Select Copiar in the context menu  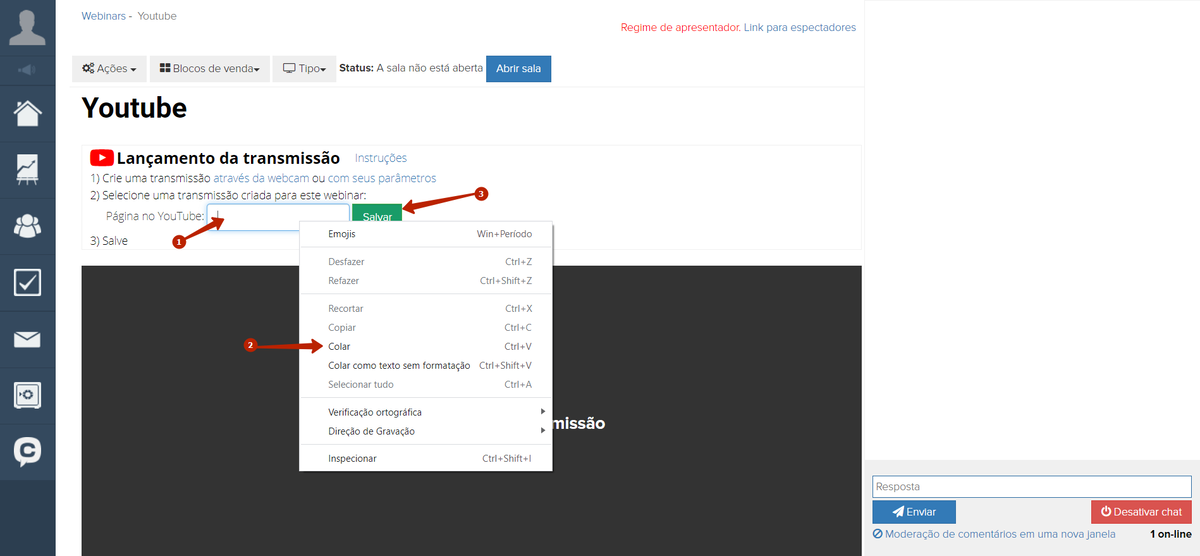point(426,328)
